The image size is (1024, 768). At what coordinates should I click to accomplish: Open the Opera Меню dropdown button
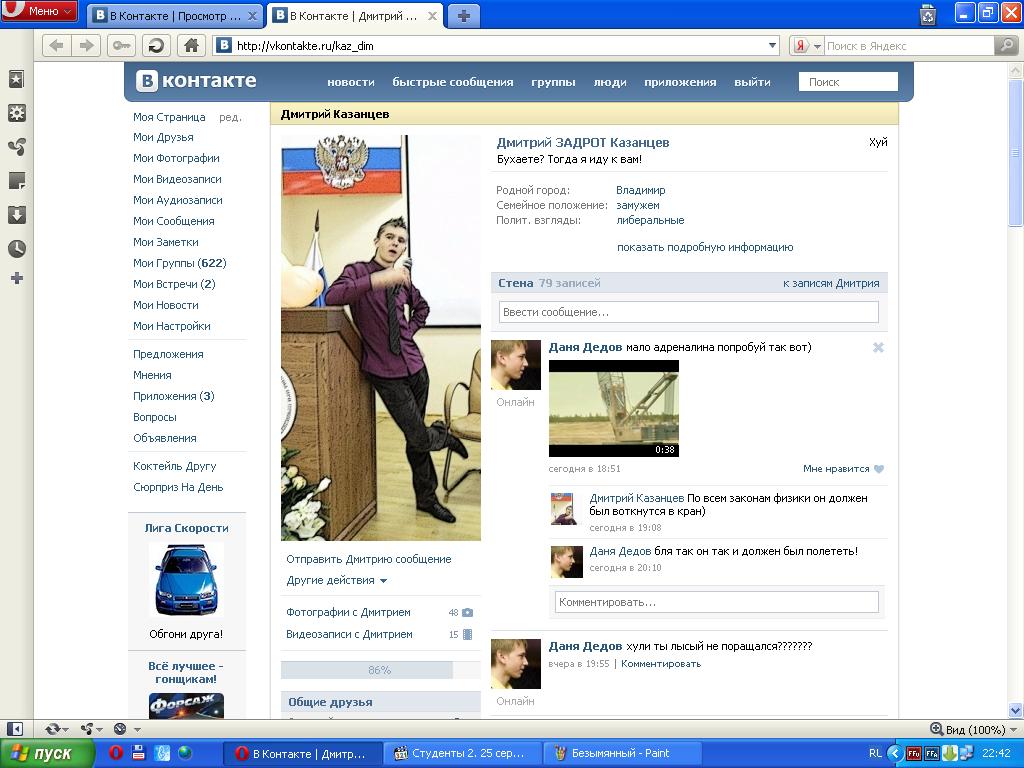[39, 11]
